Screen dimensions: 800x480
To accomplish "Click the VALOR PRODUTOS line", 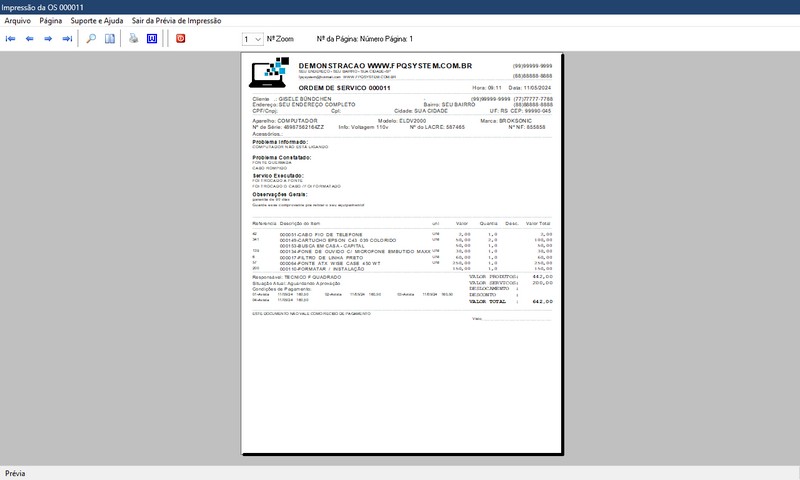I will pos(511,276).
